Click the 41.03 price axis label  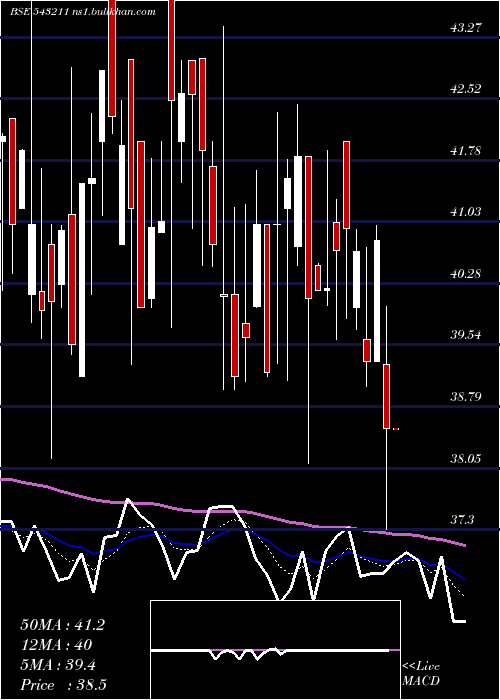[x=466, y=212]
